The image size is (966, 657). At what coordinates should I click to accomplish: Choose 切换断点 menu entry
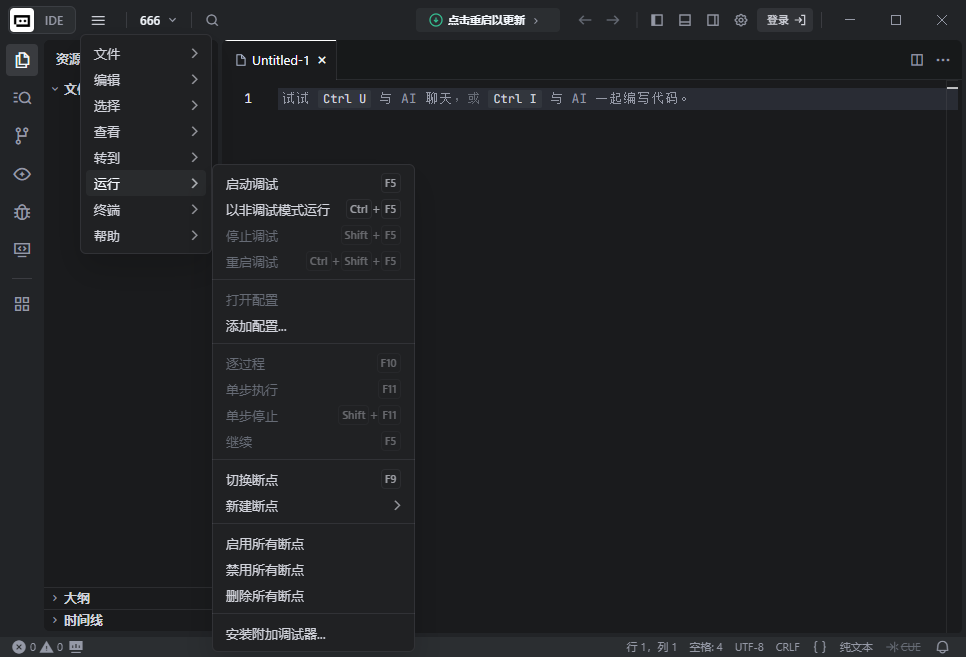313,479
